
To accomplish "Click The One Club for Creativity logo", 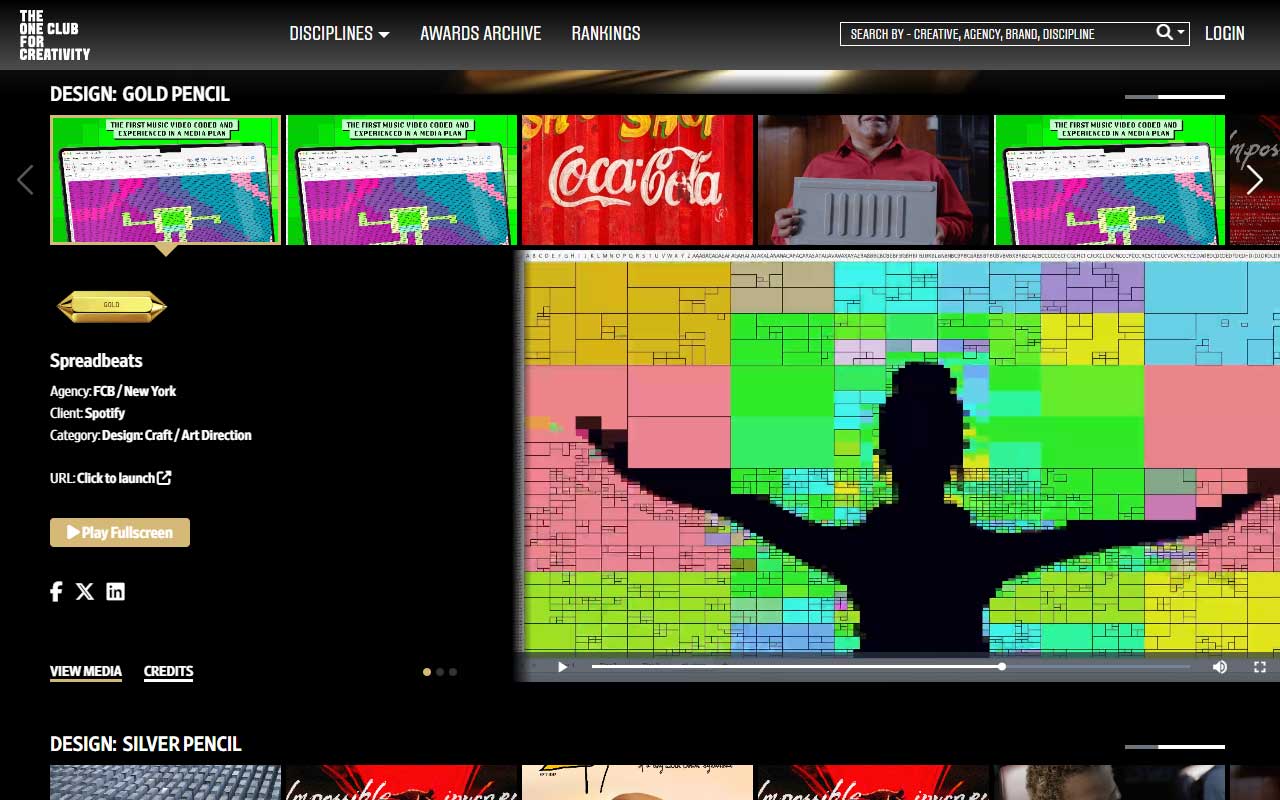I will pyautogui.click(x=55, y=35).
